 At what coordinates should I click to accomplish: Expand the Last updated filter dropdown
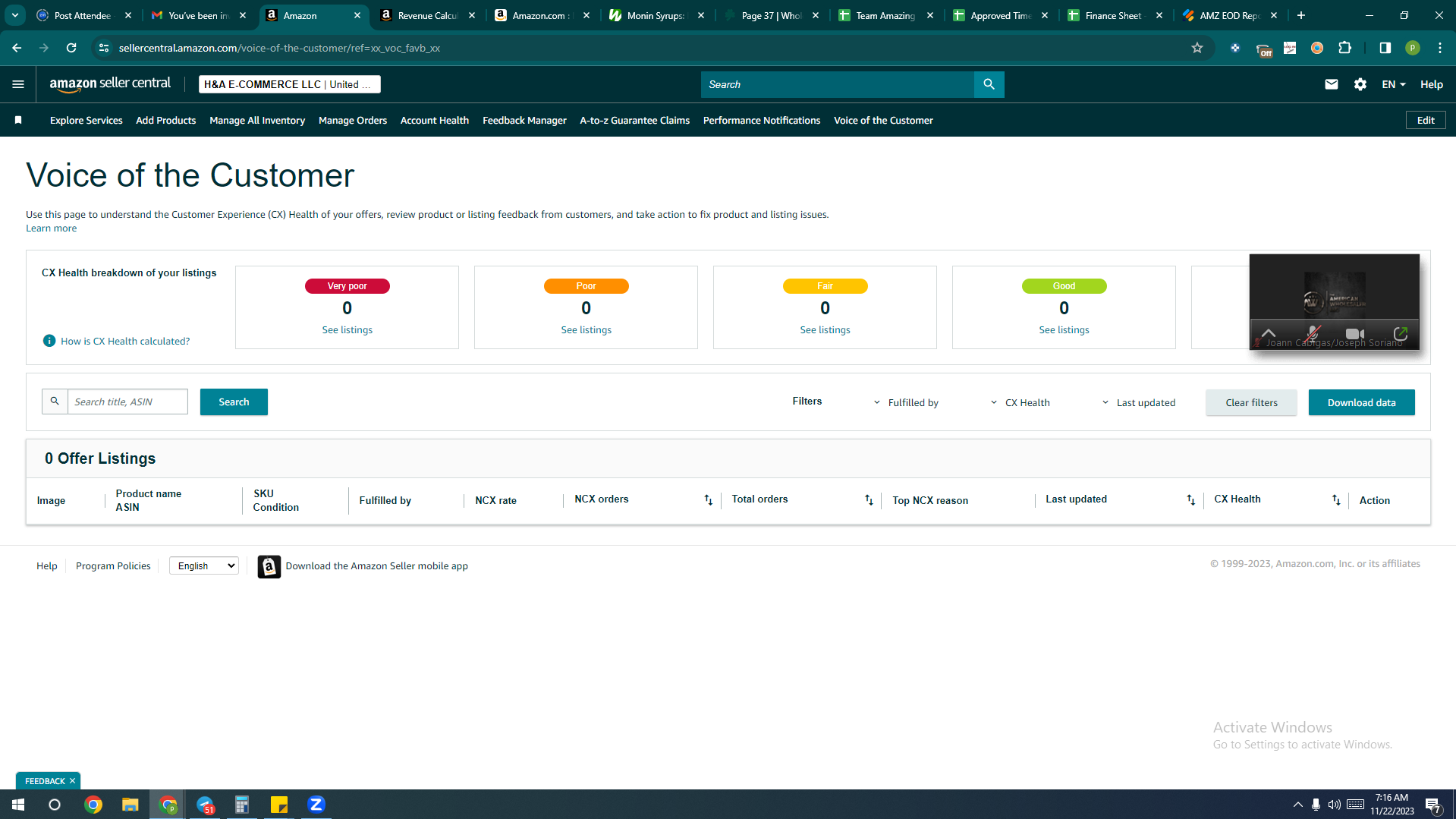[1138, 402]
